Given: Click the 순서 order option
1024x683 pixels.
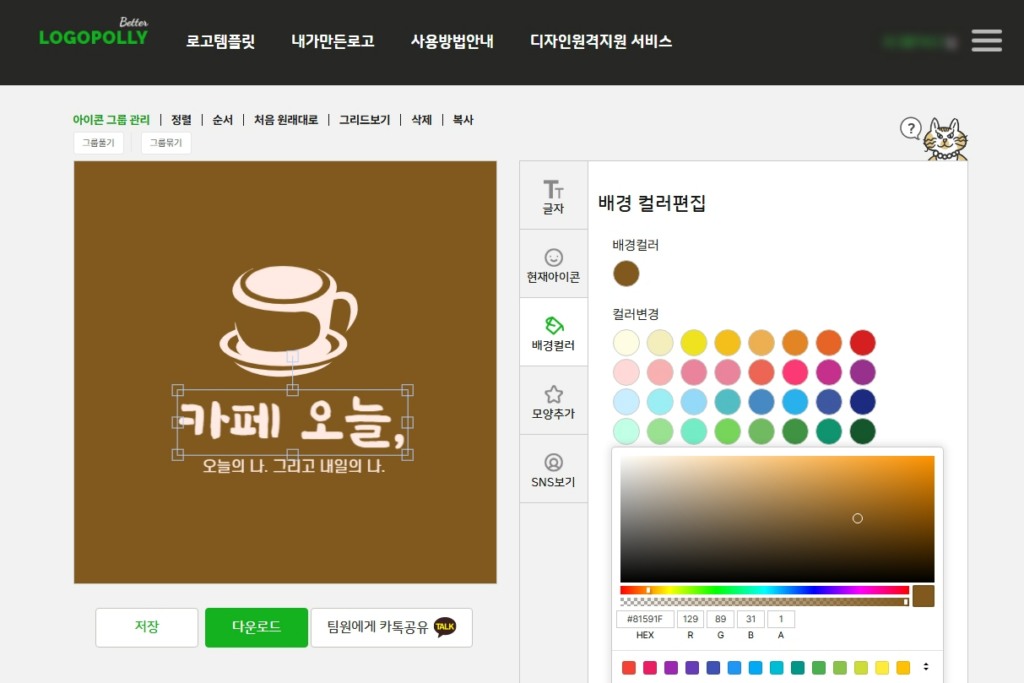Looking at the screenshot, I should [x=222, y=119].
